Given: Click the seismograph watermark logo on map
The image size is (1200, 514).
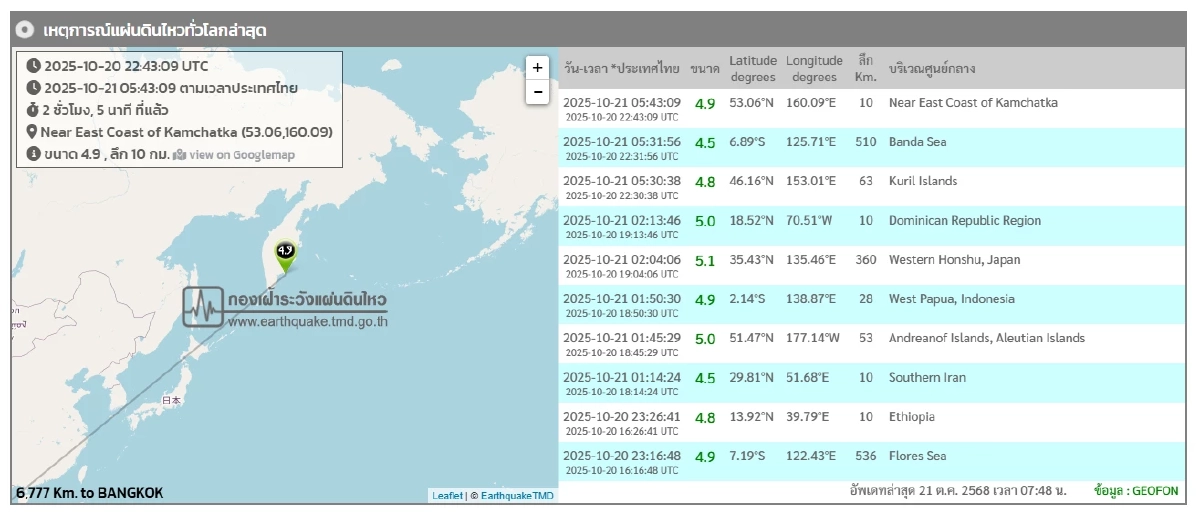Looking at the screenshot, I should click(203, 306).
